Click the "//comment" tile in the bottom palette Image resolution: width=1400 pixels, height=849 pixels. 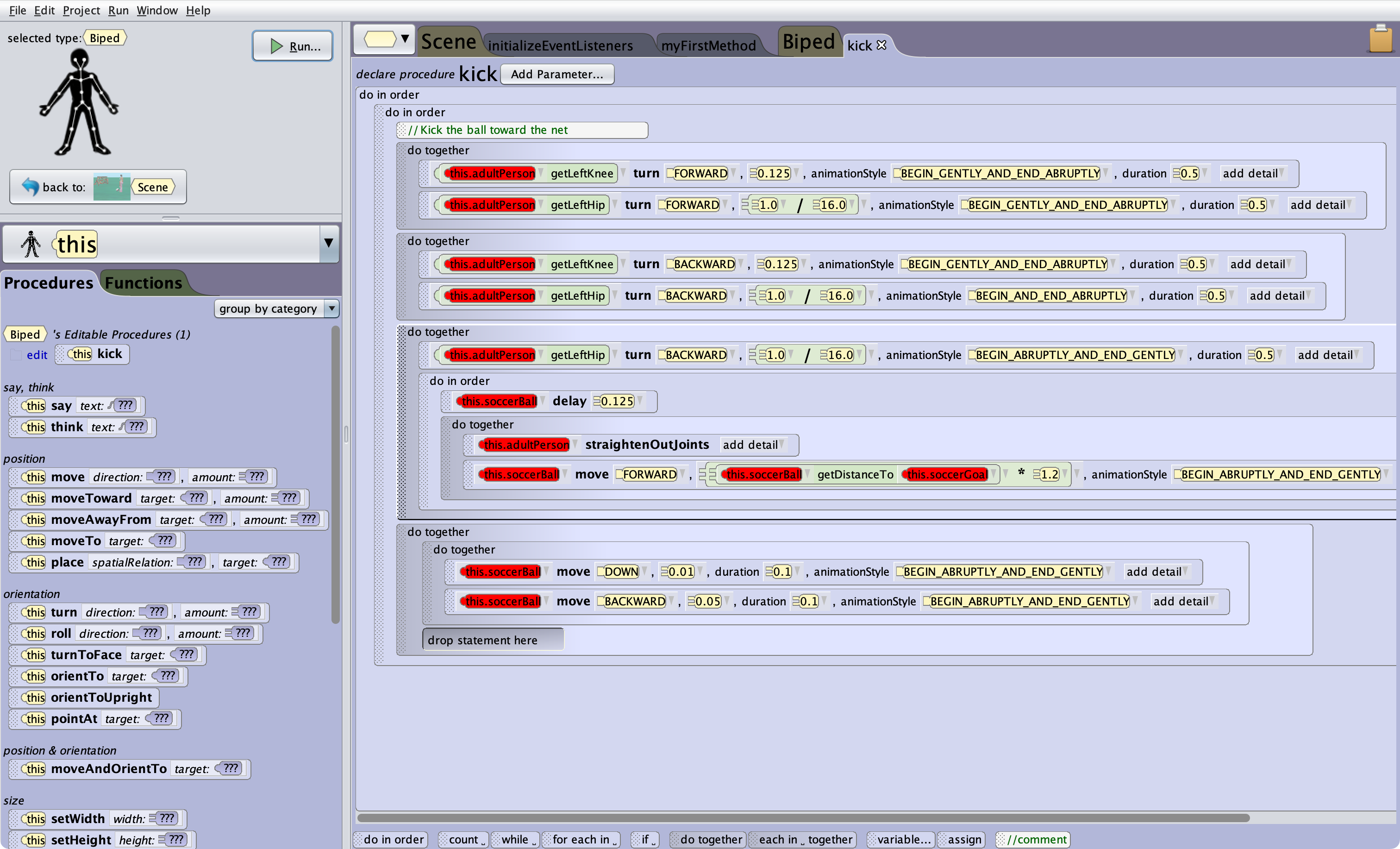(x=1032, y=839)
